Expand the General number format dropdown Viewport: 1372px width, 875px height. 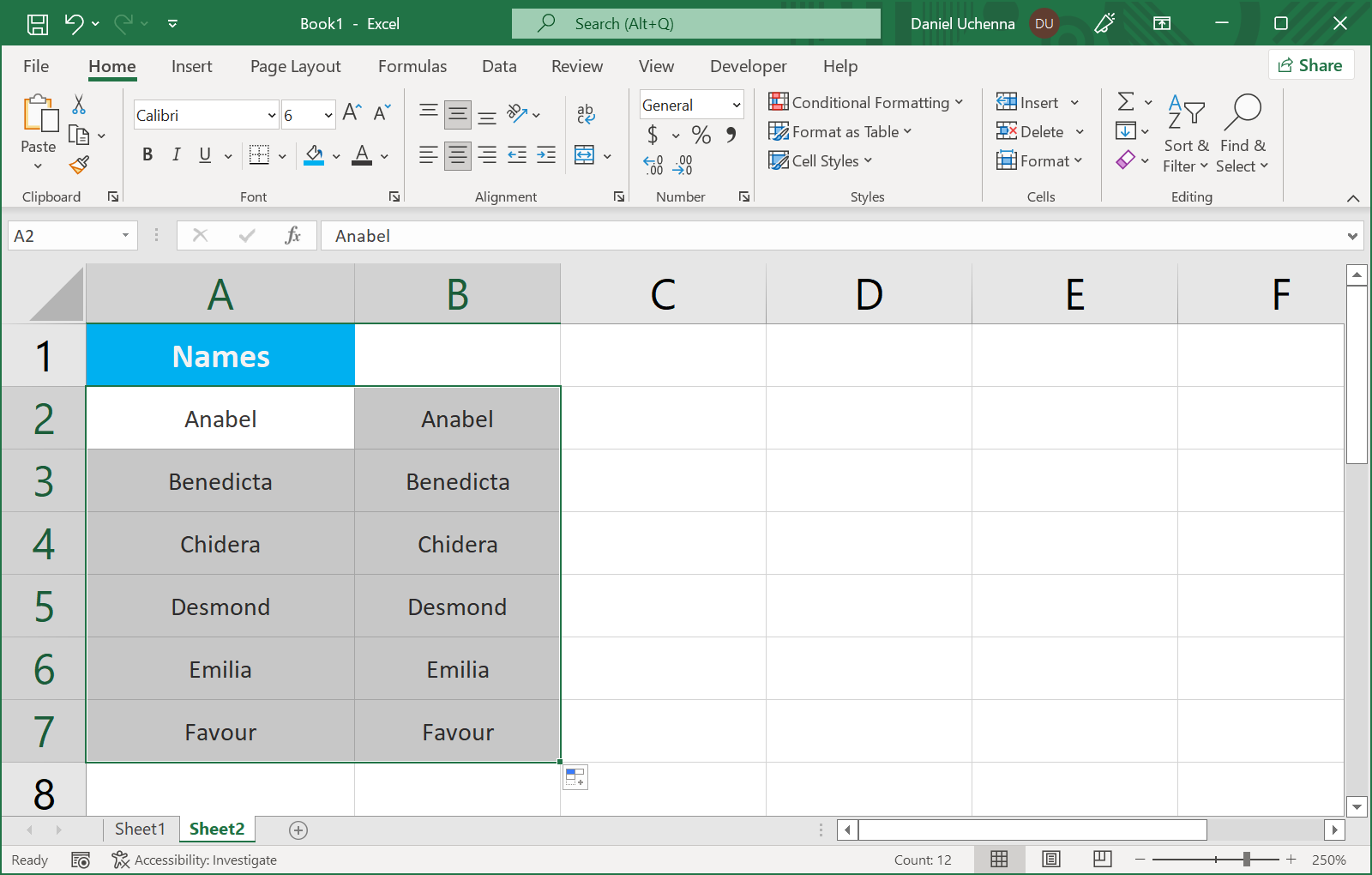[x=736, y=105]
